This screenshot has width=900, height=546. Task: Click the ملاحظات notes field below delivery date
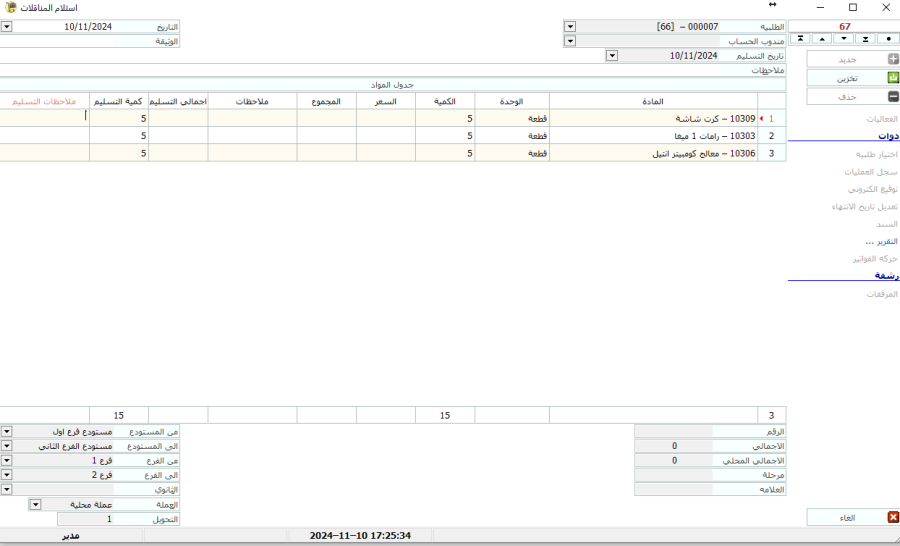click(x=362, y=70)
